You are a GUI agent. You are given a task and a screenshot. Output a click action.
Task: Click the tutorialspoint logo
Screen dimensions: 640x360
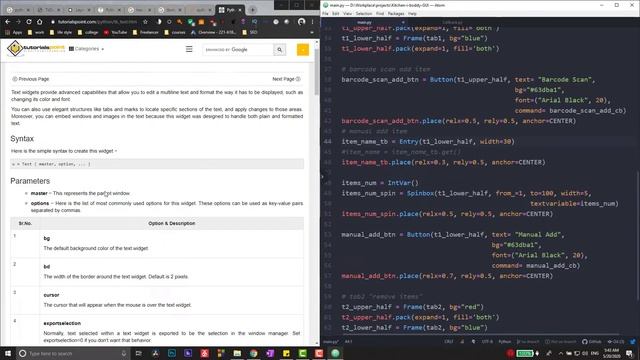tap(36, 49)
